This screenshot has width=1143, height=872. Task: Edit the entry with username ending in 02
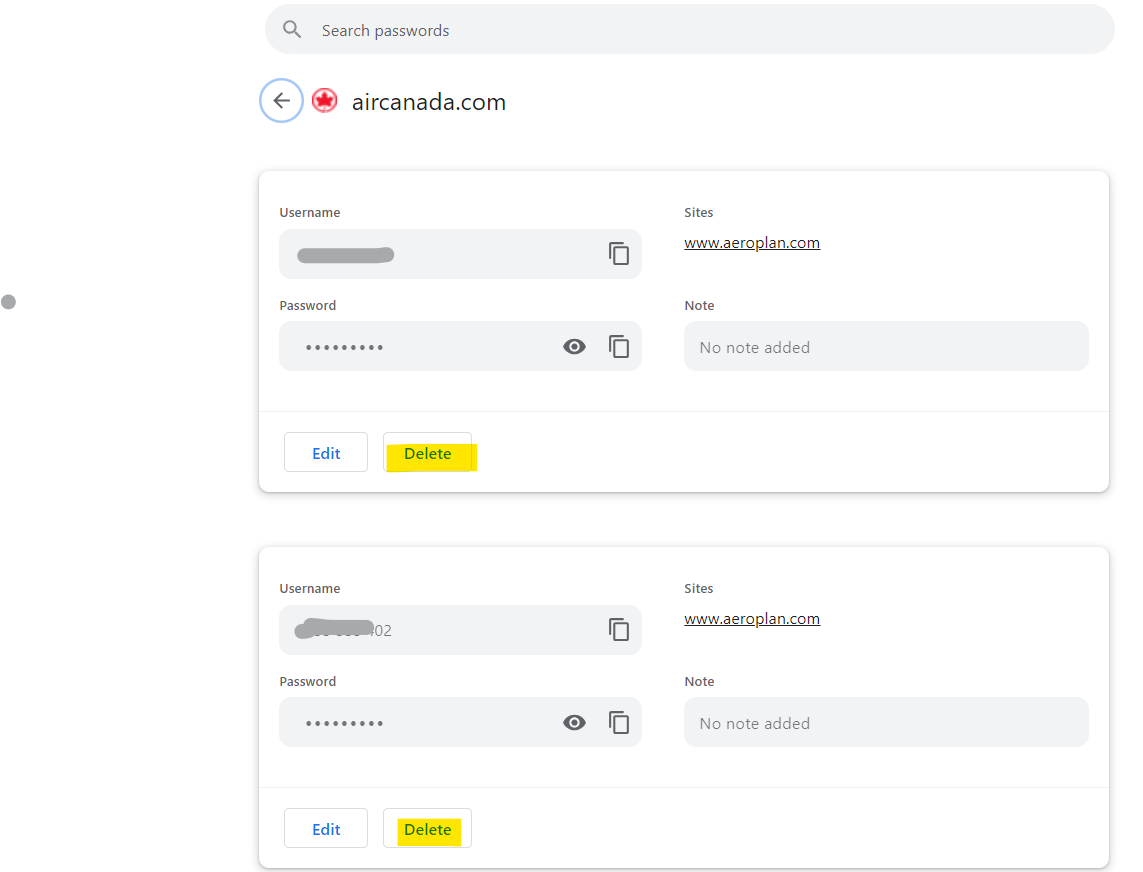click(x=326, y=829)
